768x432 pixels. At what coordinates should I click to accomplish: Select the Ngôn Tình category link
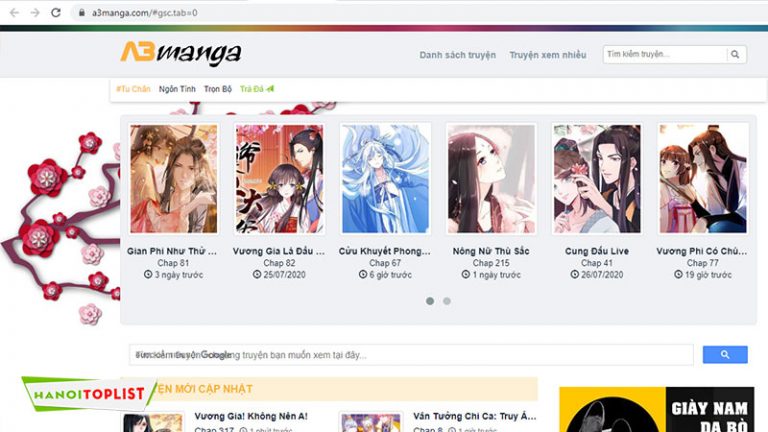tap(177, 89)
